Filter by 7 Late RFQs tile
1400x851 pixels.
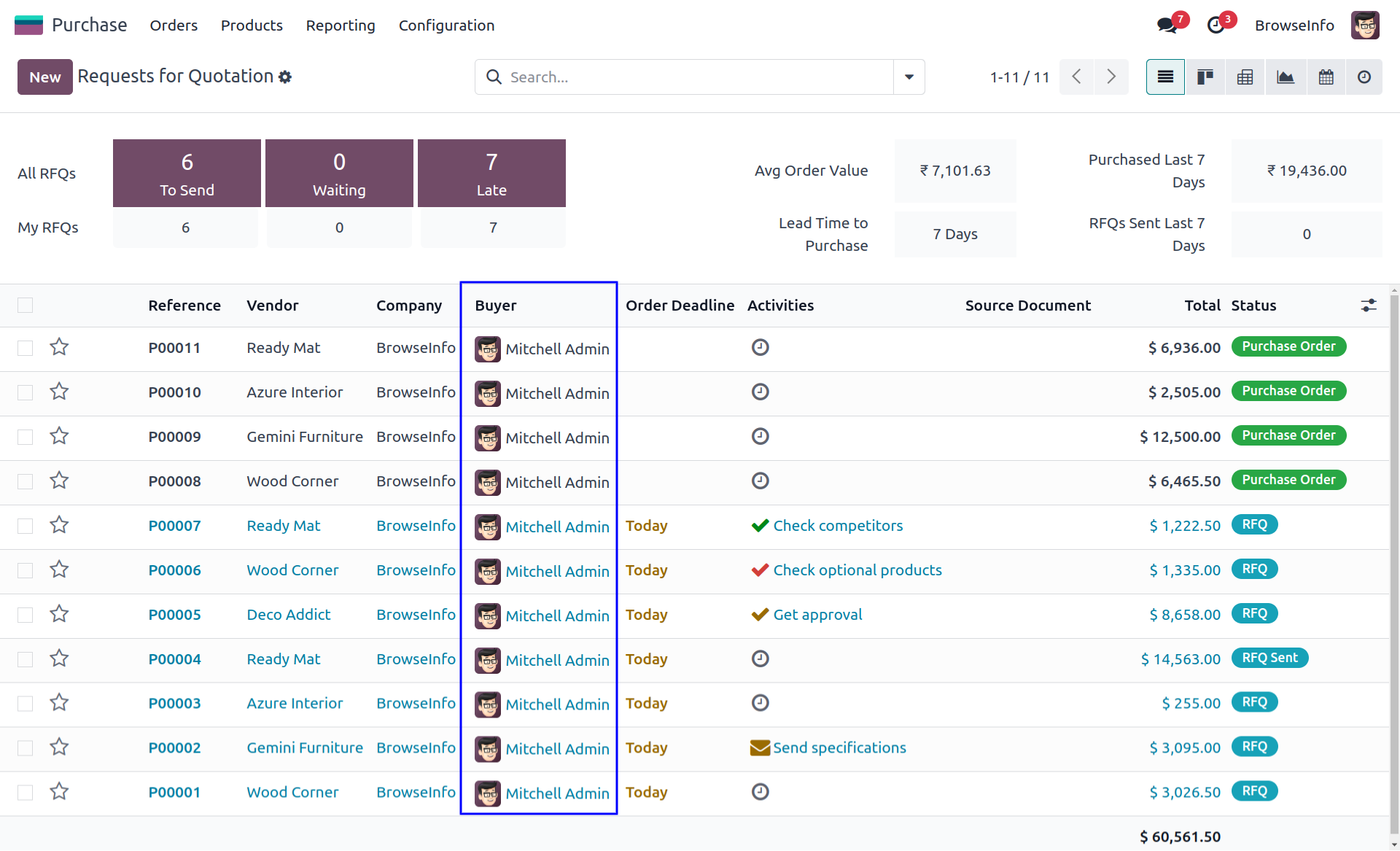coord(491,174)
